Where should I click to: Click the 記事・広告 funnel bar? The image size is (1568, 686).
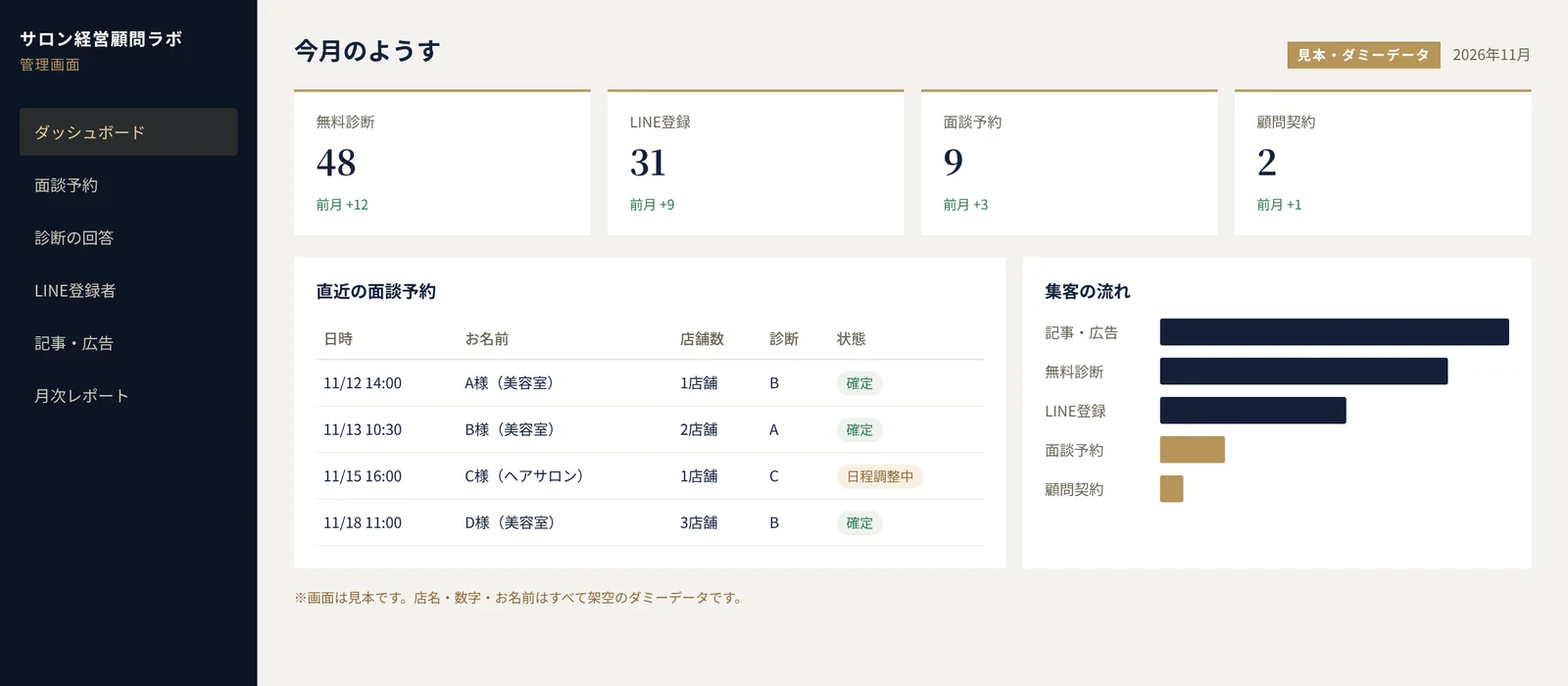tap(1334, 332)
